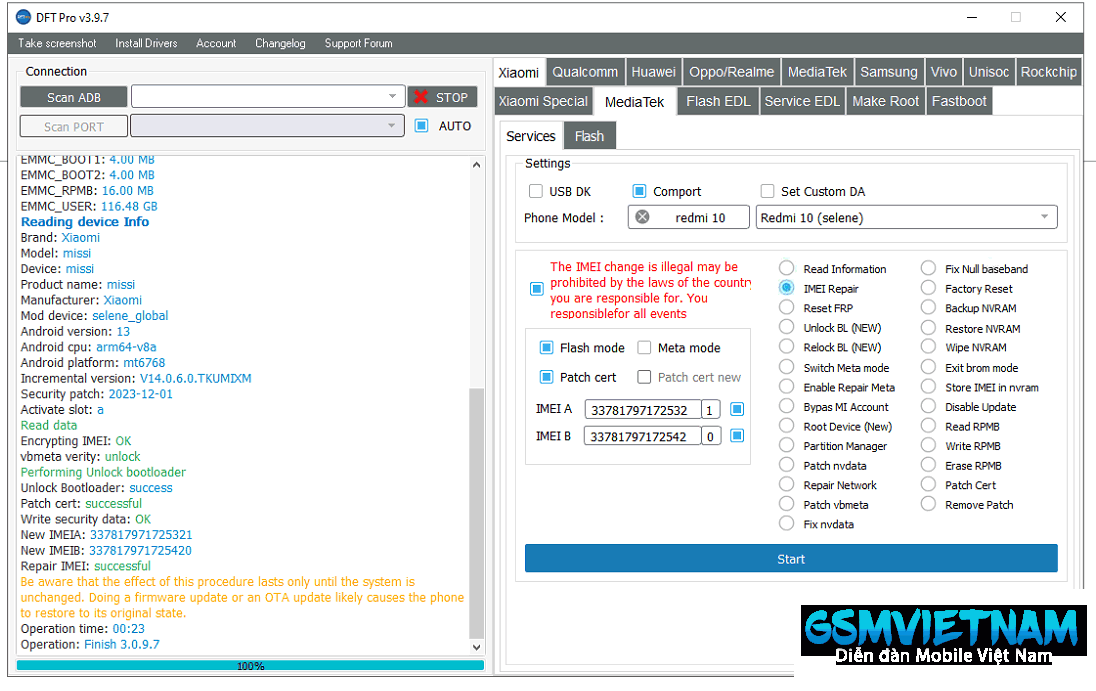
Task: Toggle IMEI legal warning checkbox
Action: coord(537,289)
